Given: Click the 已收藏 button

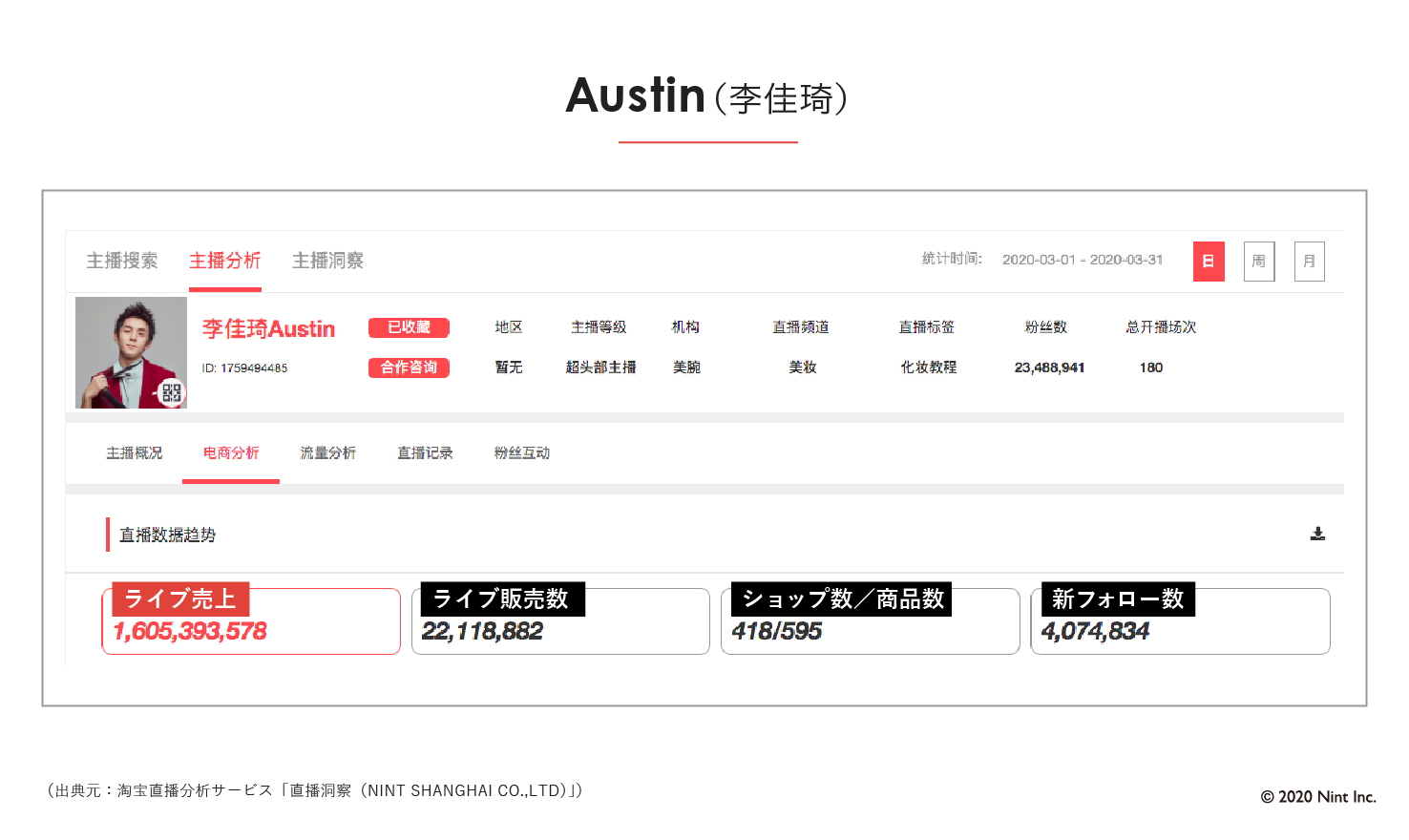Looking at the screenshot, I should click(x=409, y=327).
